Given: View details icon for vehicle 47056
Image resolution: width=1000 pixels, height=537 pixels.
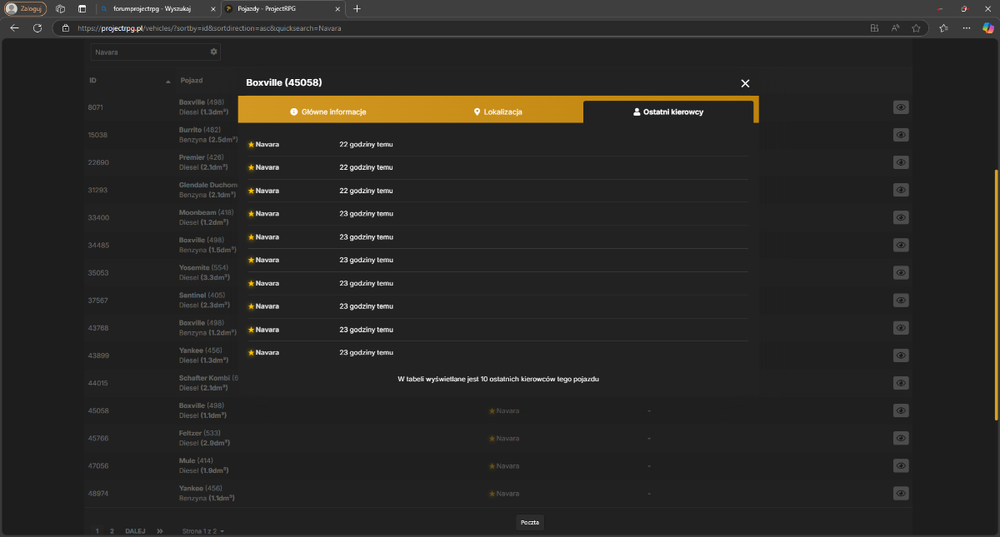Looking at the screenshot, I should point(901,466).
